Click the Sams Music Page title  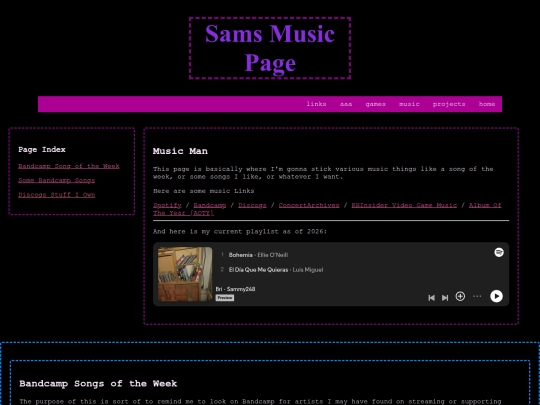pyautogui.click(x=270, y=48)
